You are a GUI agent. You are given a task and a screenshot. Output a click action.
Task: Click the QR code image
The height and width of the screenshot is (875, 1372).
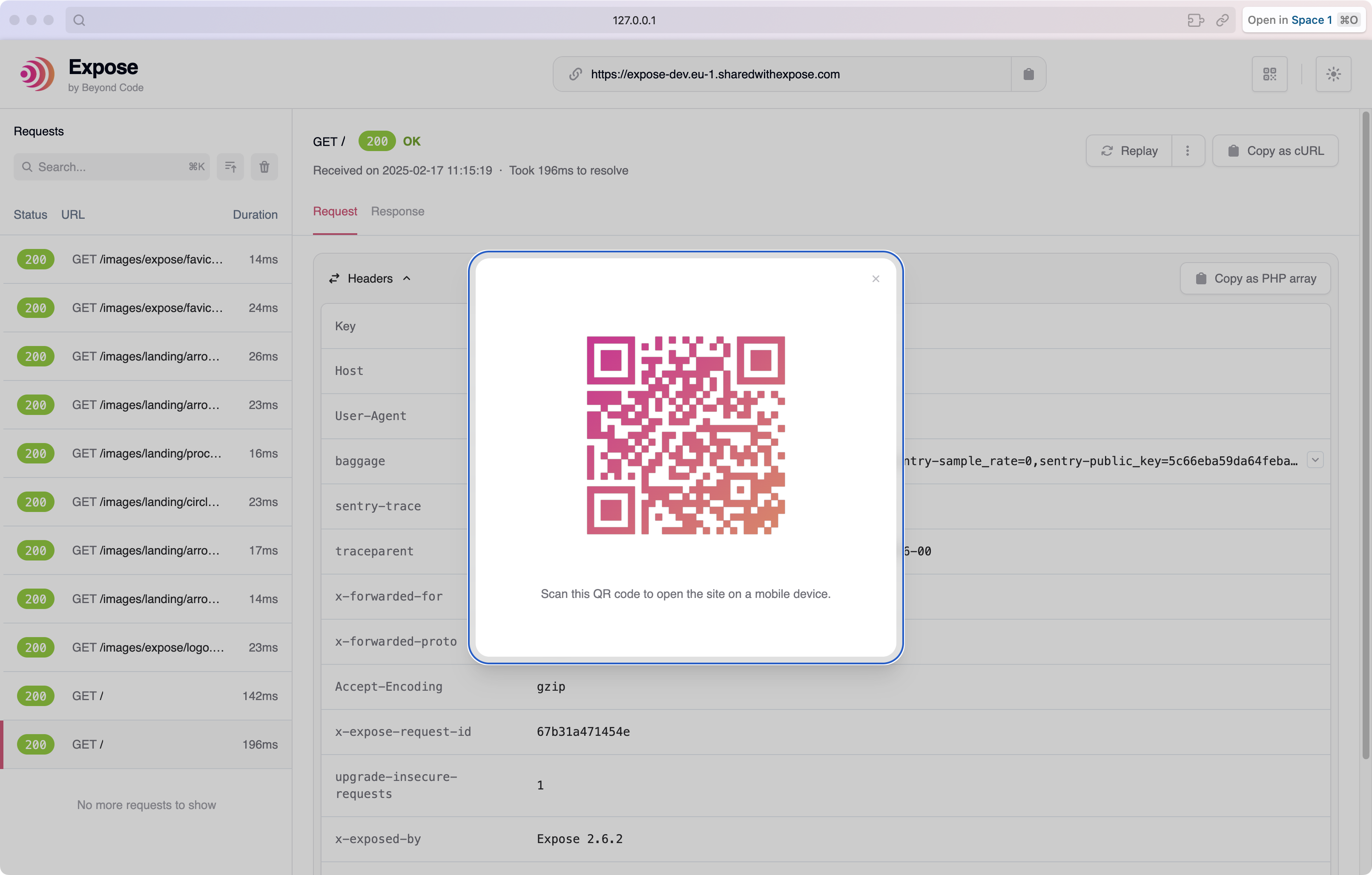tap(686, 435)
